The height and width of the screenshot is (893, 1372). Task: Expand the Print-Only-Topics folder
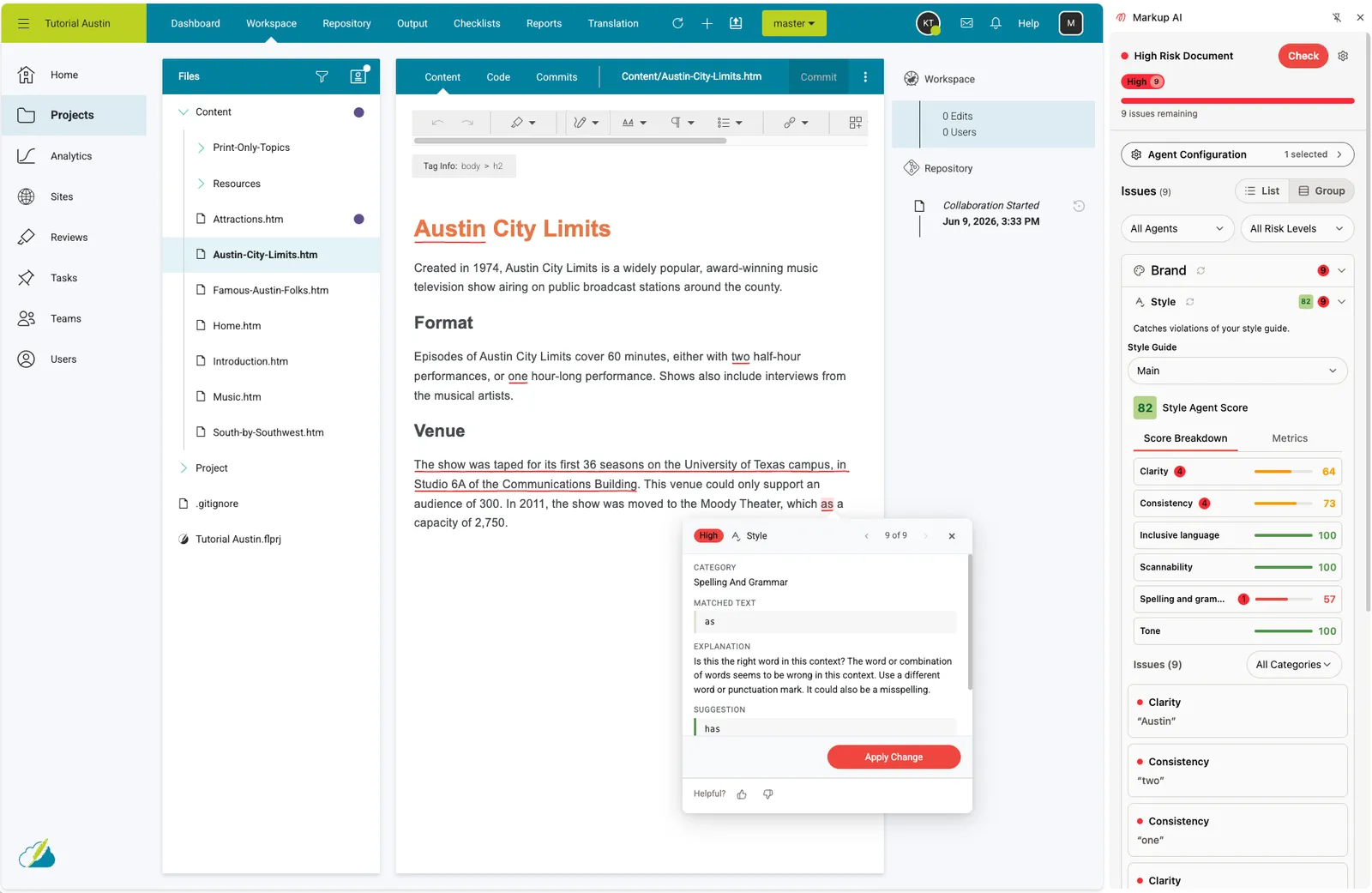[x=202, y=148]
